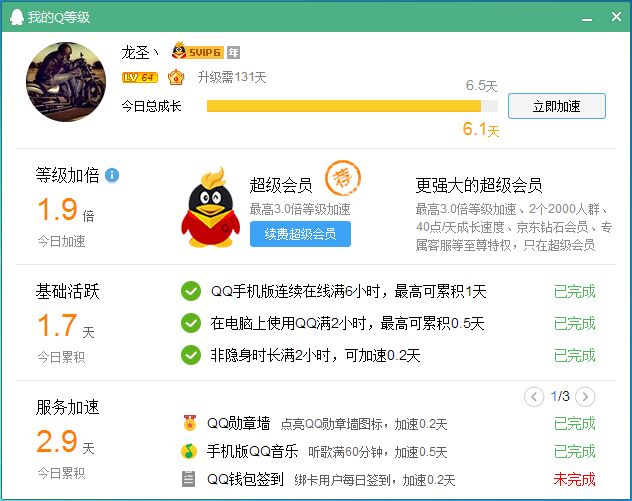
Task: Click green checkmark for 非隐身时长满2小时
Action: 191,355
